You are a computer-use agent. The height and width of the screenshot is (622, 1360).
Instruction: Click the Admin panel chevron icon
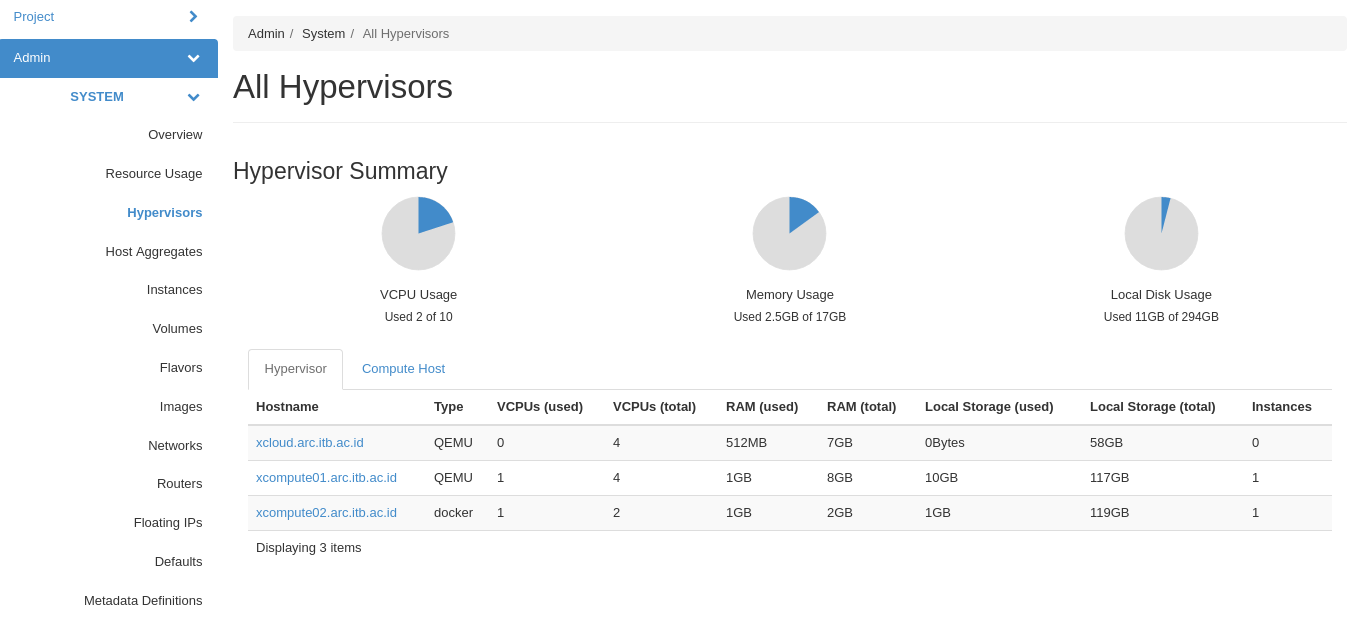193,58
